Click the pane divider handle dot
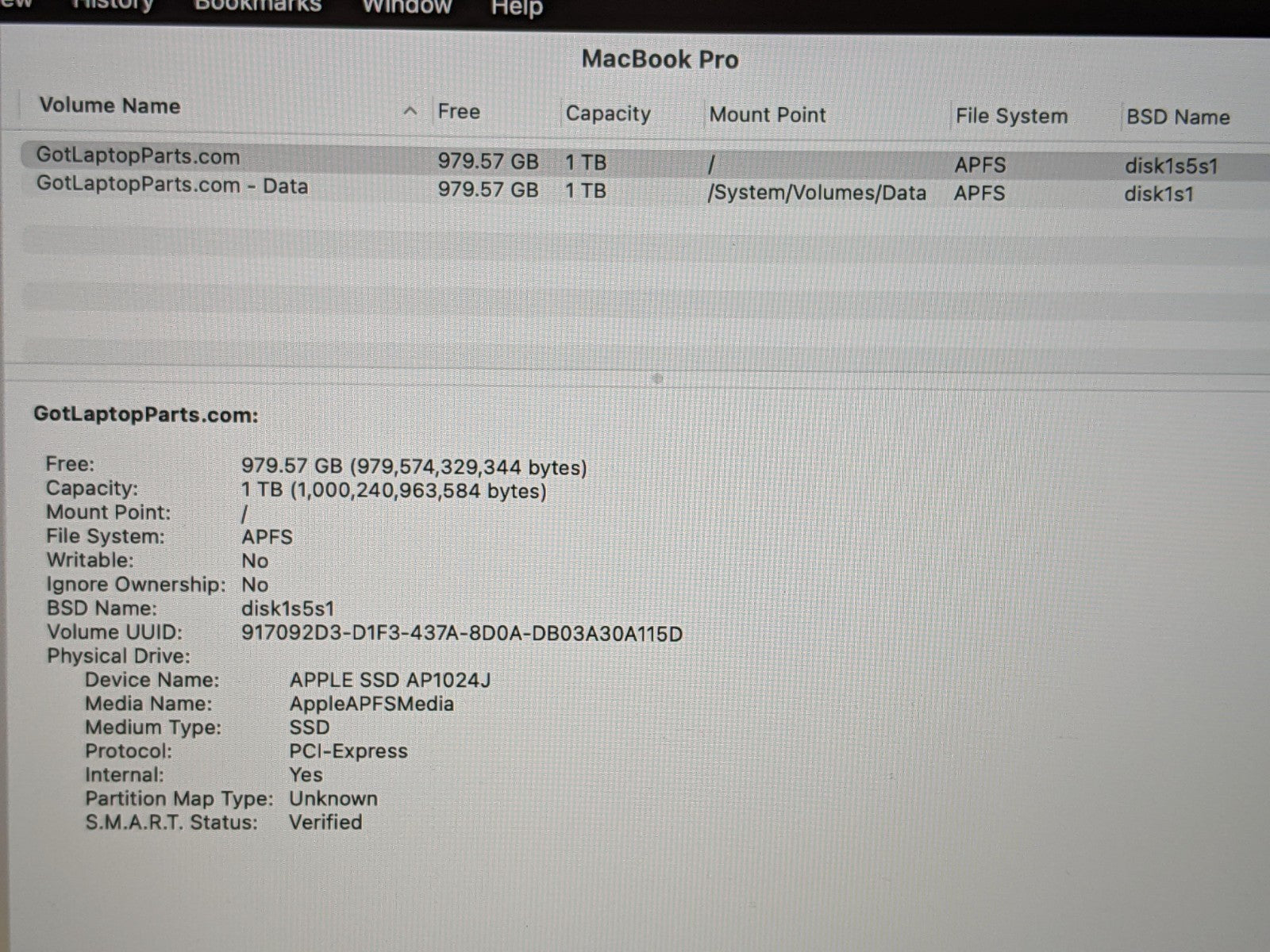 click(656, 378)
